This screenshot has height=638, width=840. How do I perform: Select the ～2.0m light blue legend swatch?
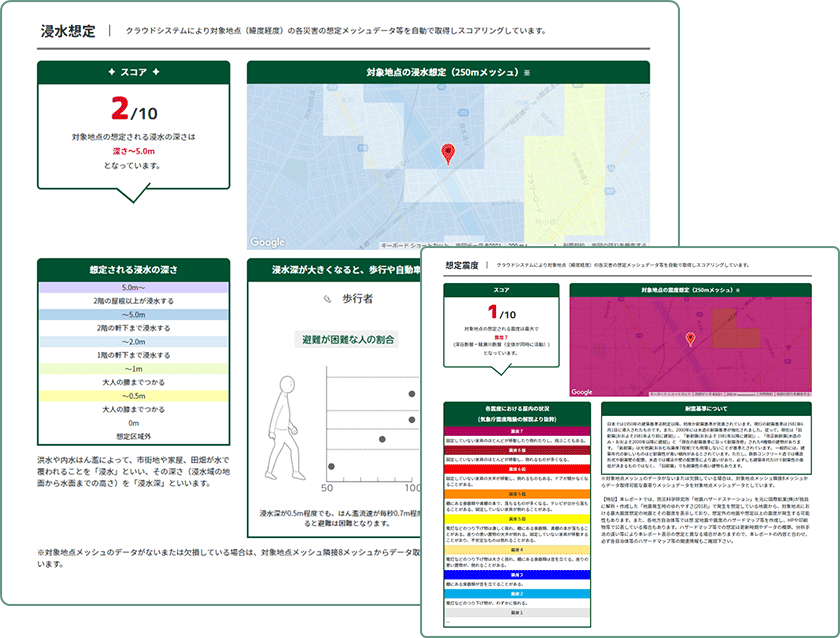point(133,342)
